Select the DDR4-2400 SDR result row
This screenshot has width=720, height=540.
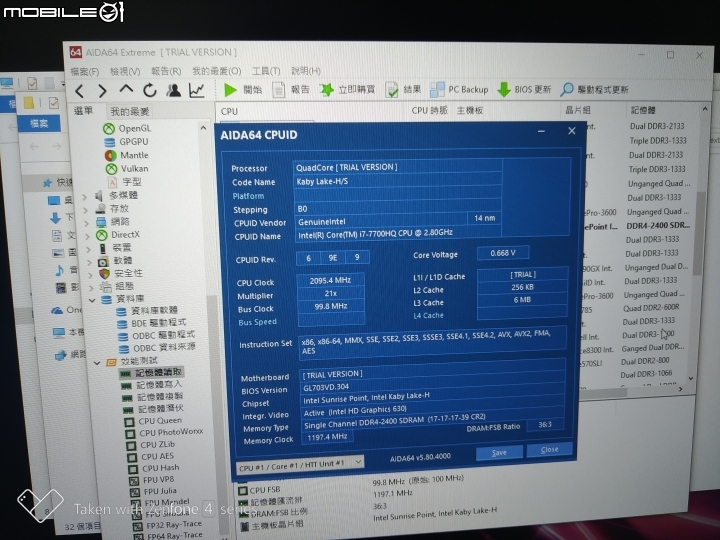click(658, 225)
